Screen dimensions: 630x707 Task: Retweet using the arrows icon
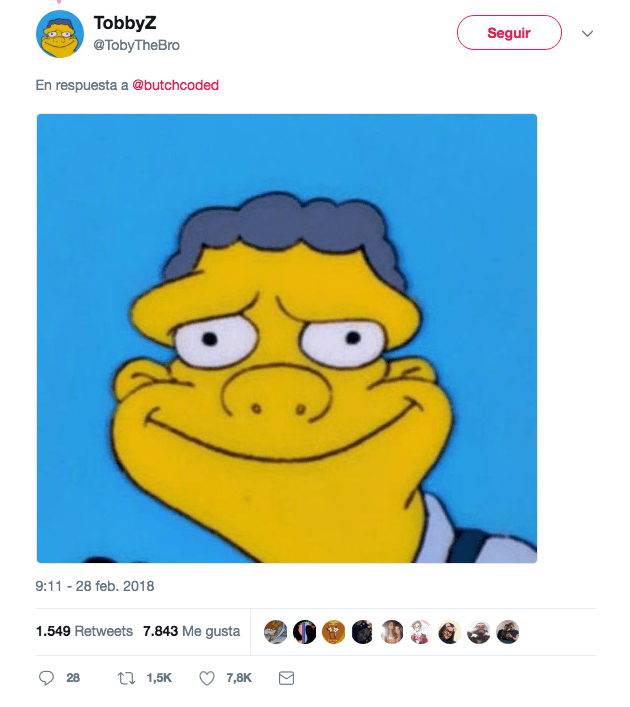coord(126,678)
